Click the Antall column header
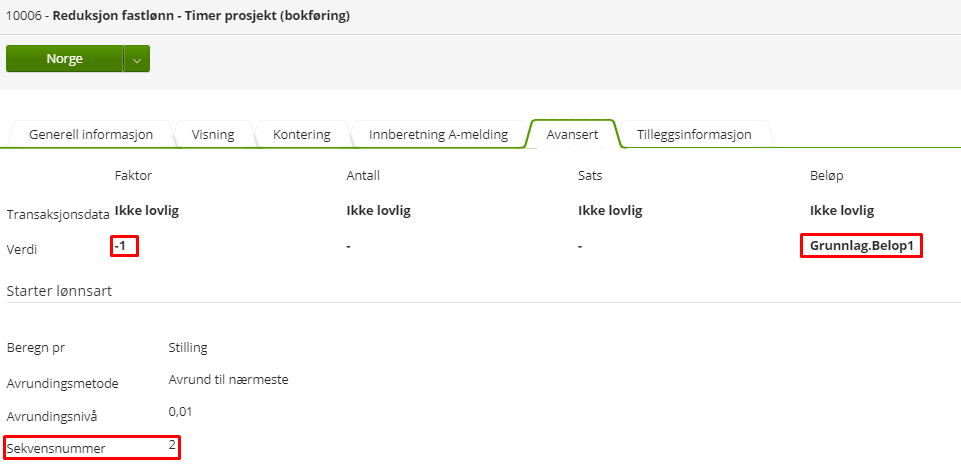The width and height of the screenshot is (961, 473). [363, 175]
